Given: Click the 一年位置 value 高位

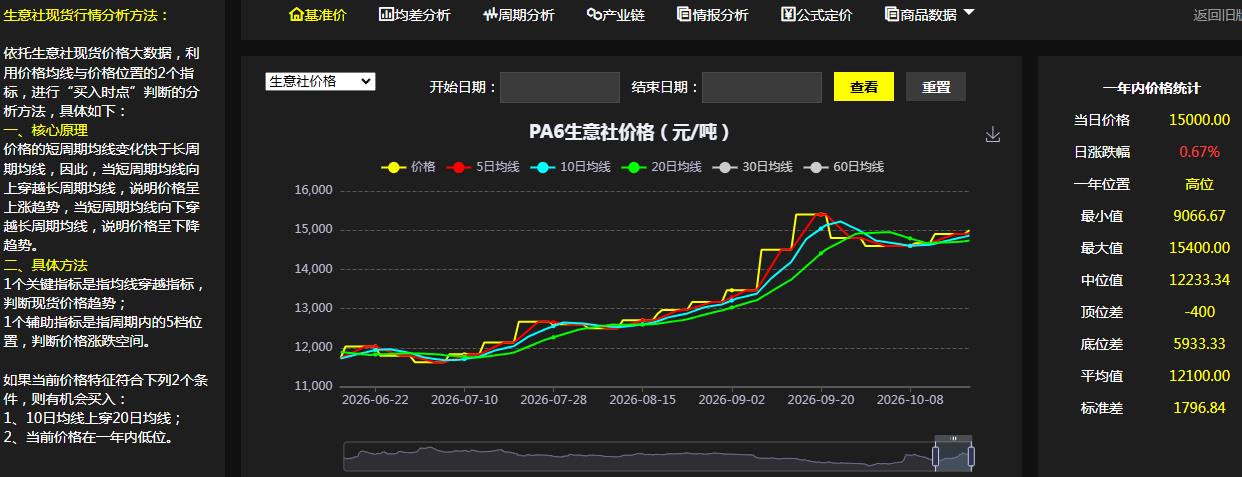Looking at the screenshot, I should [1199, 184].
